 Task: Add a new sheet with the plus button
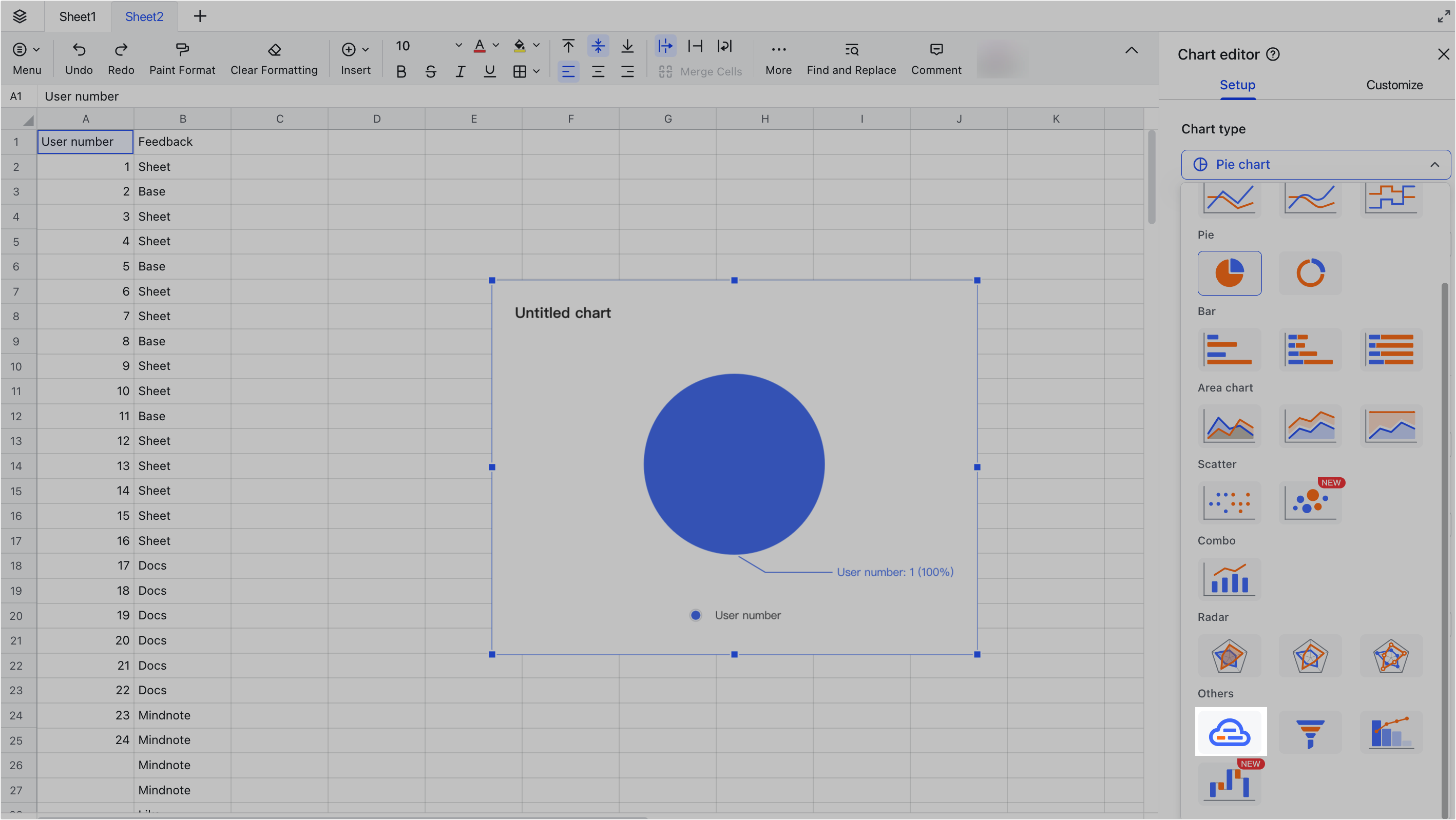(x=200, y=16)
